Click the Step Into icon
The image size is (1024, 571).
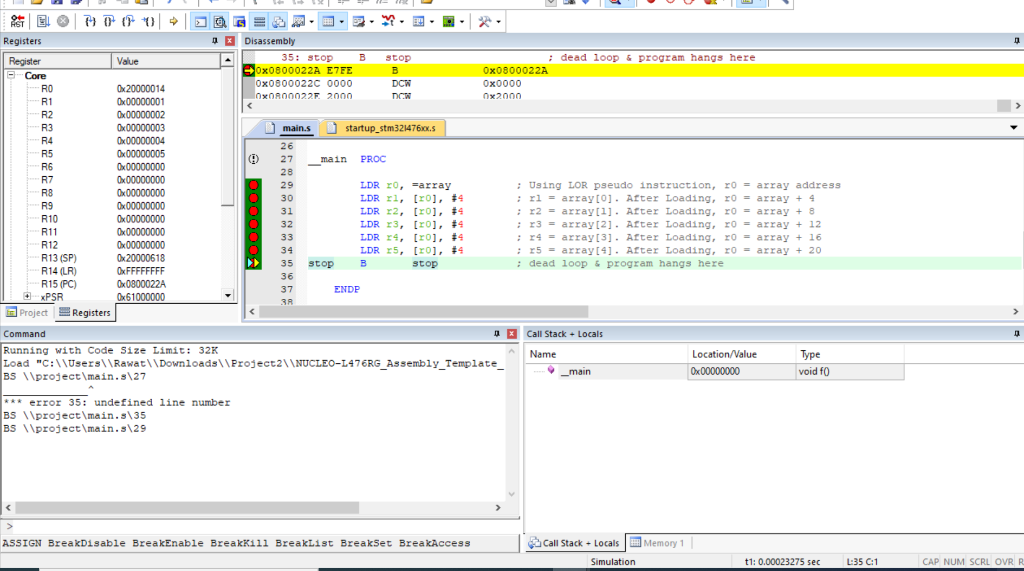click(x=91, y=21)
